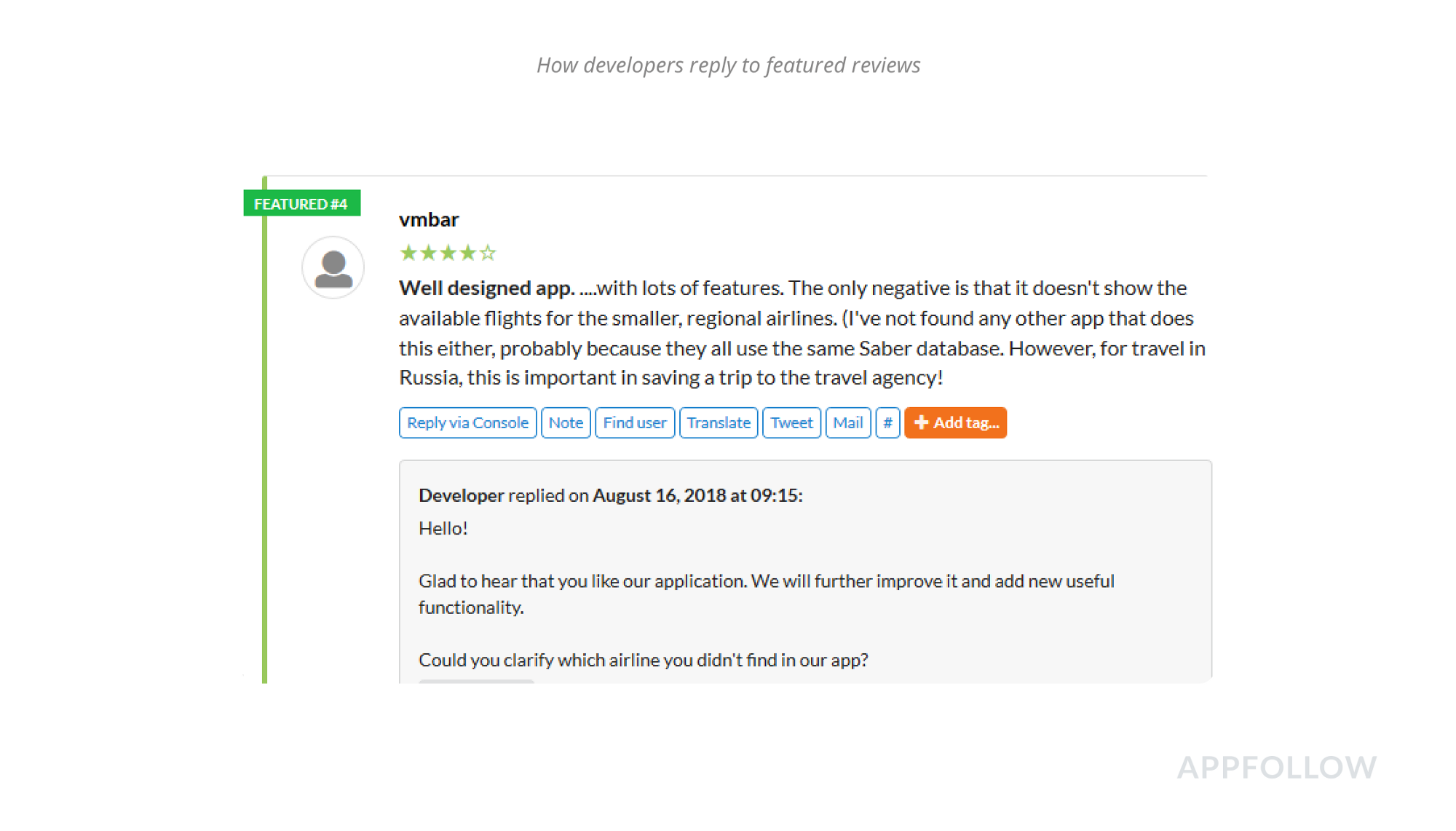Click the hash symbol button
The width and height of the screenshot is (1456, 831).
[887, 422]
